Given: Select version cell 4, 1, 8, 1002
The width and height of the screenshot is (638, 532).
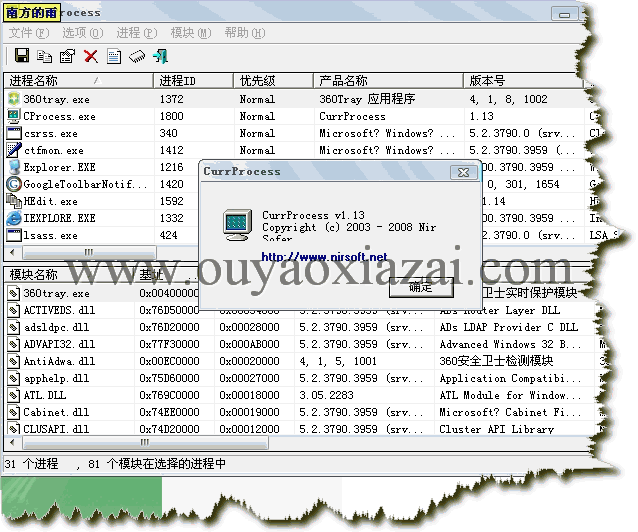Looking at the screenshot, I should 508,99.
